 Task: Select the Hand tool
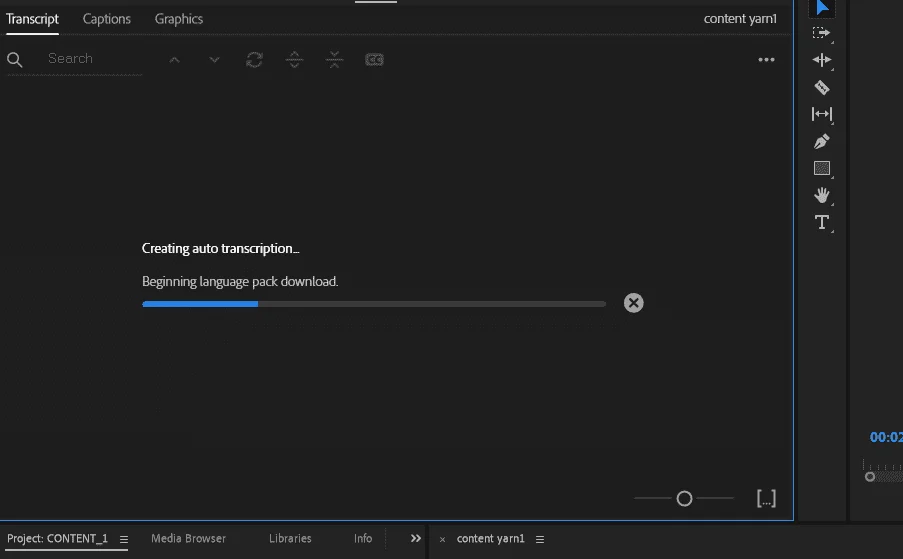click(822, 195)
